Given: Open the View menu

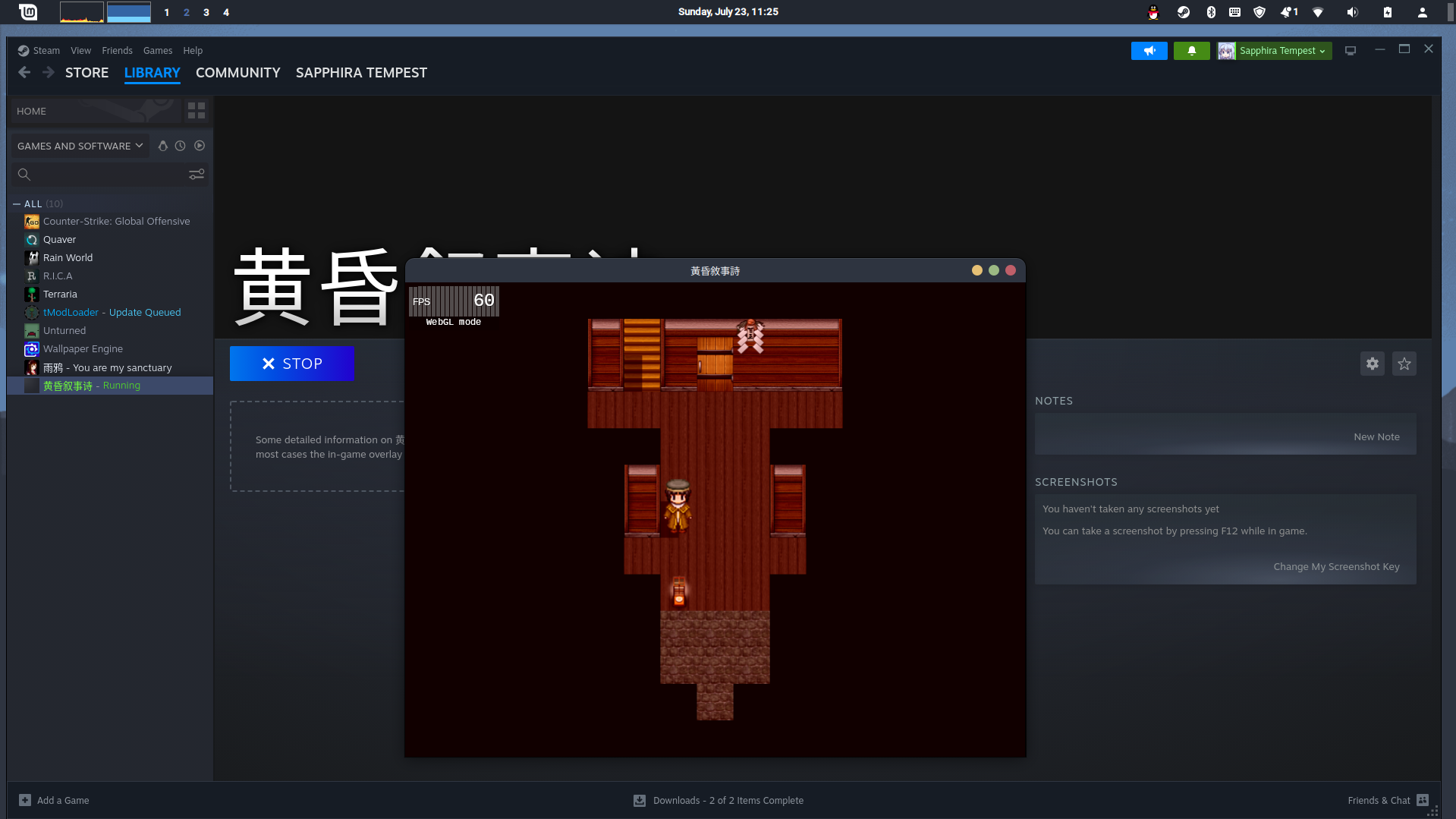Looking at the screenshot, I should coord(80,51).
